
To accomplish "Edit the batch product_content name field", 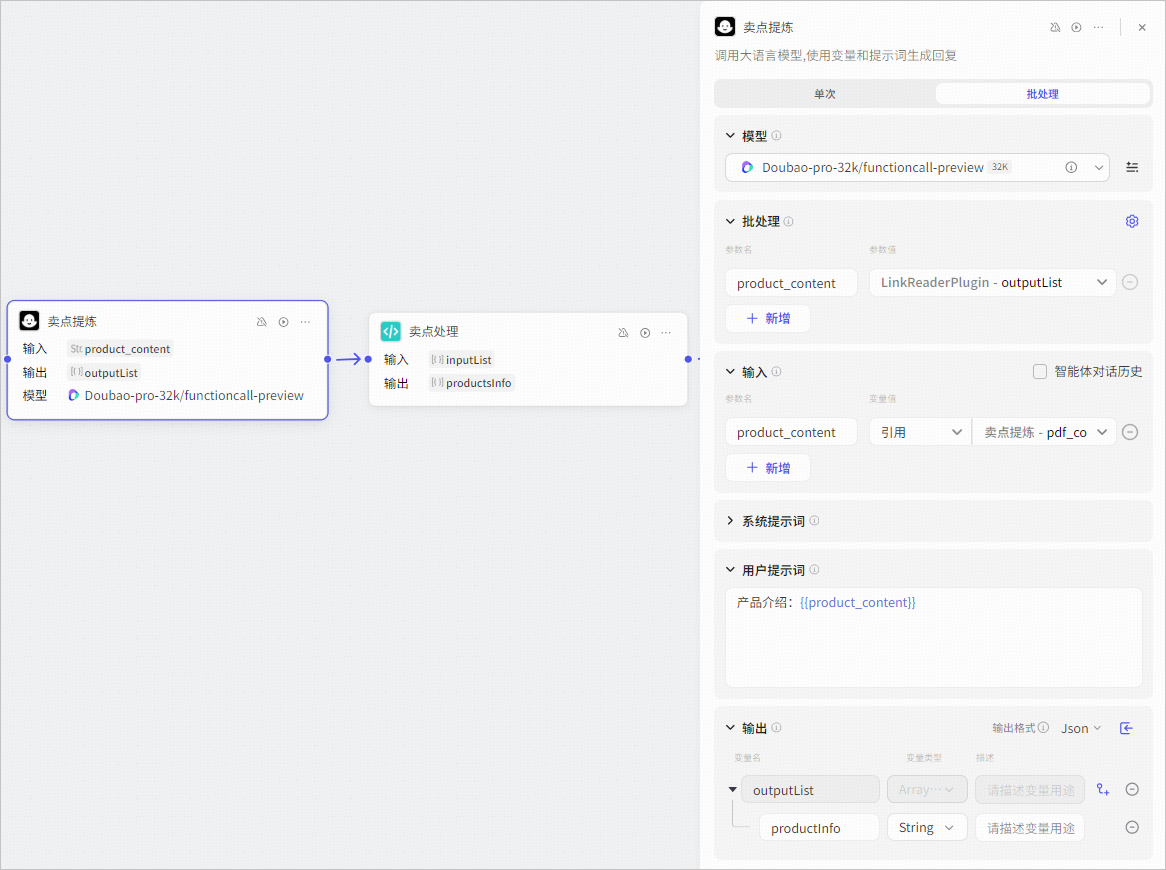I will (x=791, y=283).
